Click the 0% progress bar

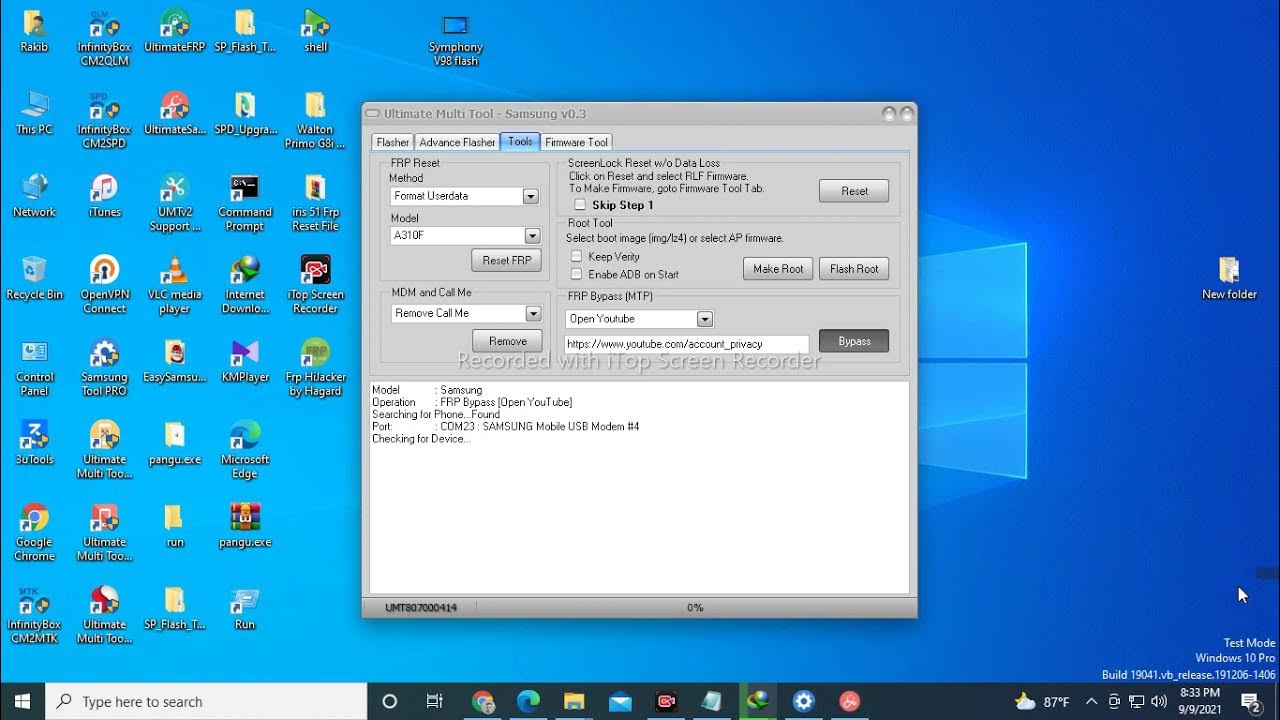coord(695,607)
